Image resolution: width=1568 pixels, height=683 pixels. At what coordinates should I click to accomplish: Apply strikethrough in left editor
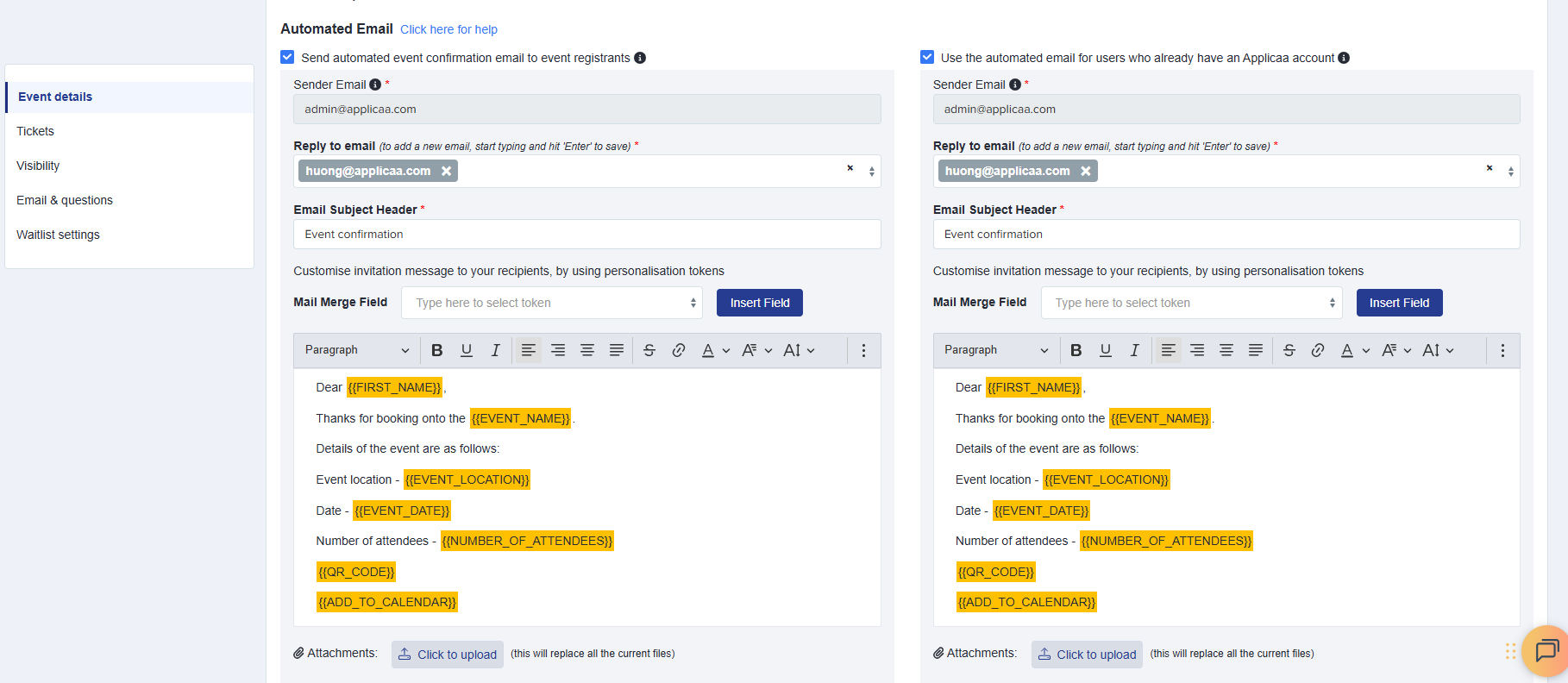649,350
